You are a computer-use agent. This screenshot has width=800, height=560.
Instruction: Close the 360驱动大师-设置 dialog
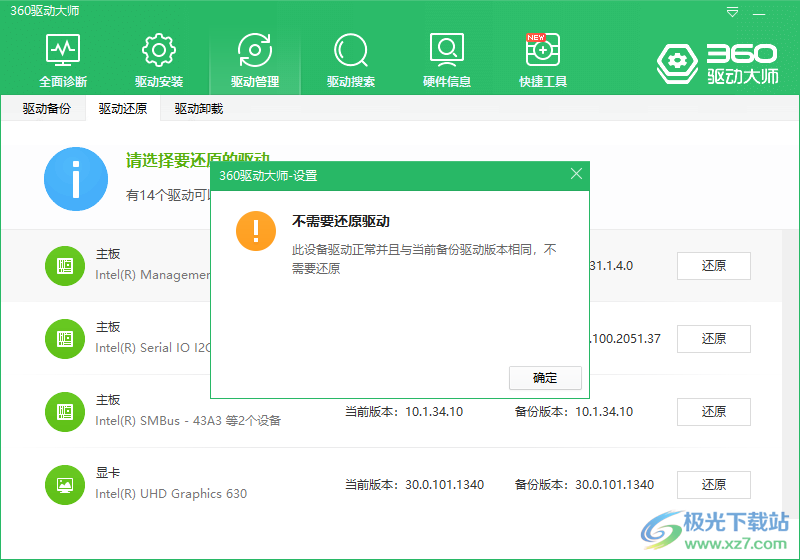click(x=577, y=174)
